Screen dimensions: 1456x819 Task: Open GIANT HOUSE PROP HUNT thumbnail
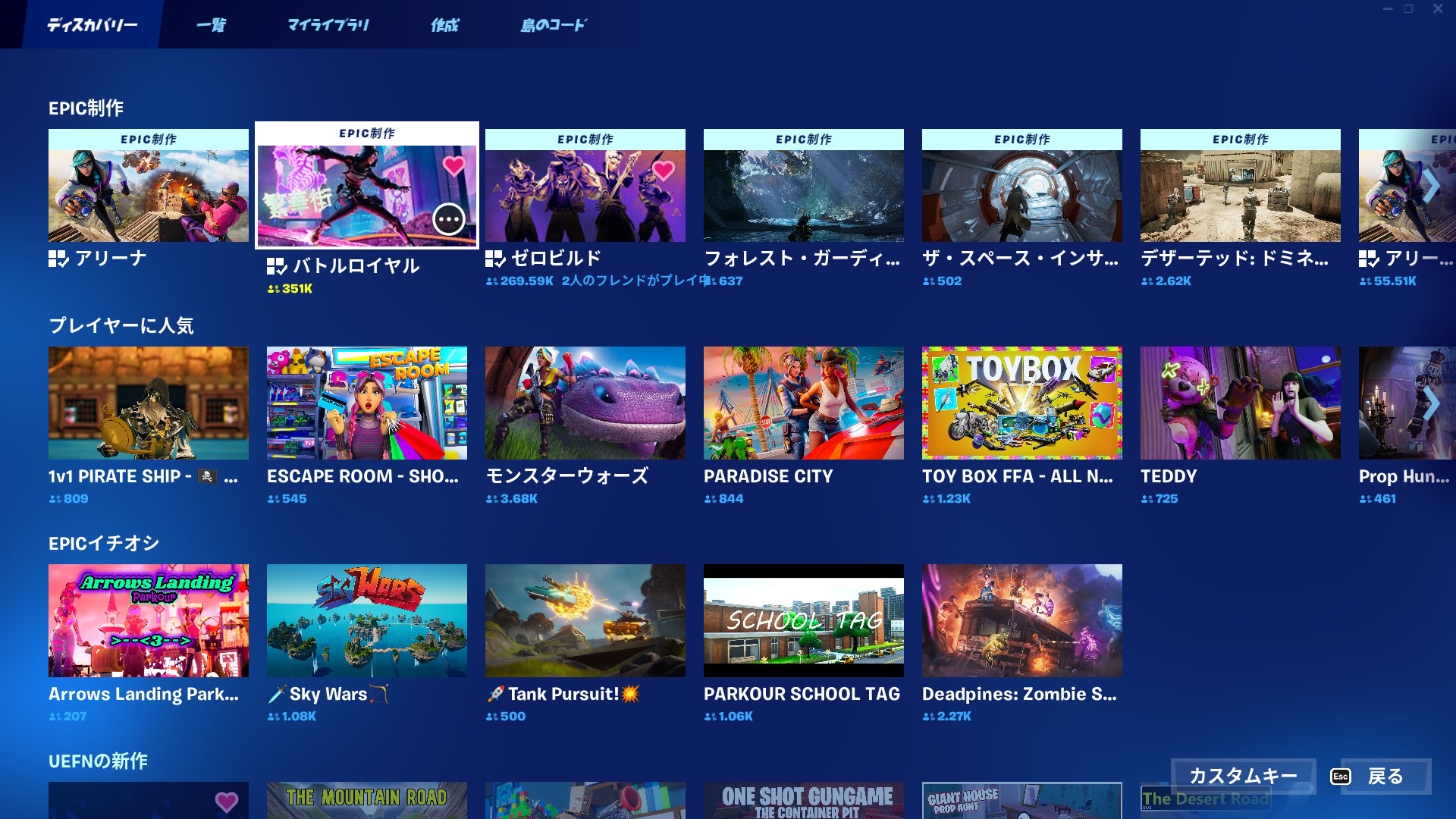(x=1022, y=800)
